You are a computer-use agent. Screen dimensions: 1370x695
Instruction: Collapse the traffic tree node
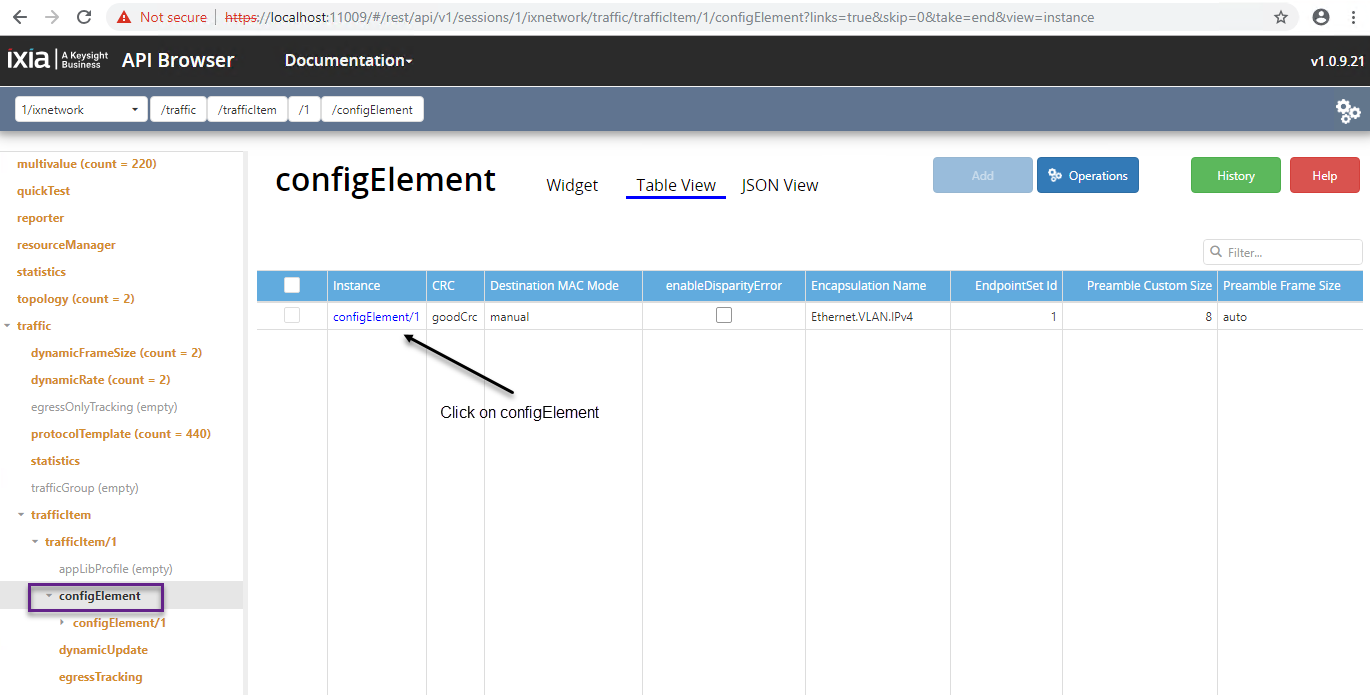[9, 326]
